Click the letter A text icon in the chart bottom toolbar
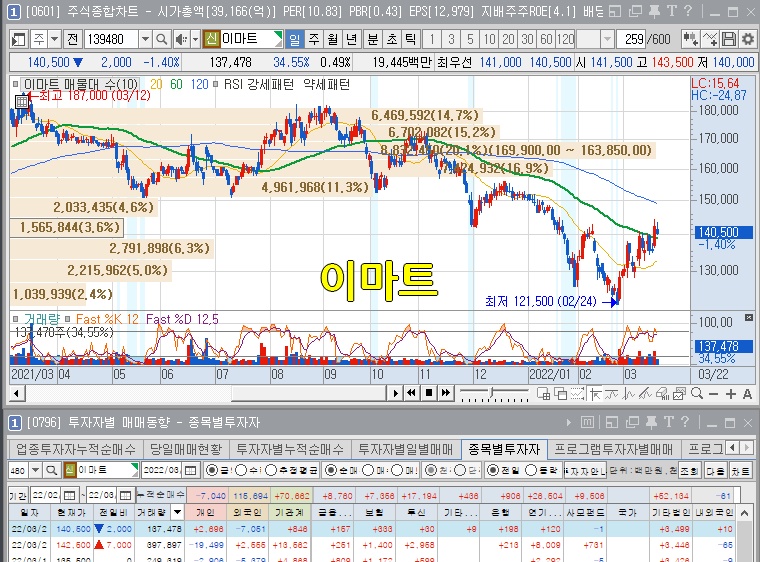This screenshot has width=760, height=562. (747, 394)
